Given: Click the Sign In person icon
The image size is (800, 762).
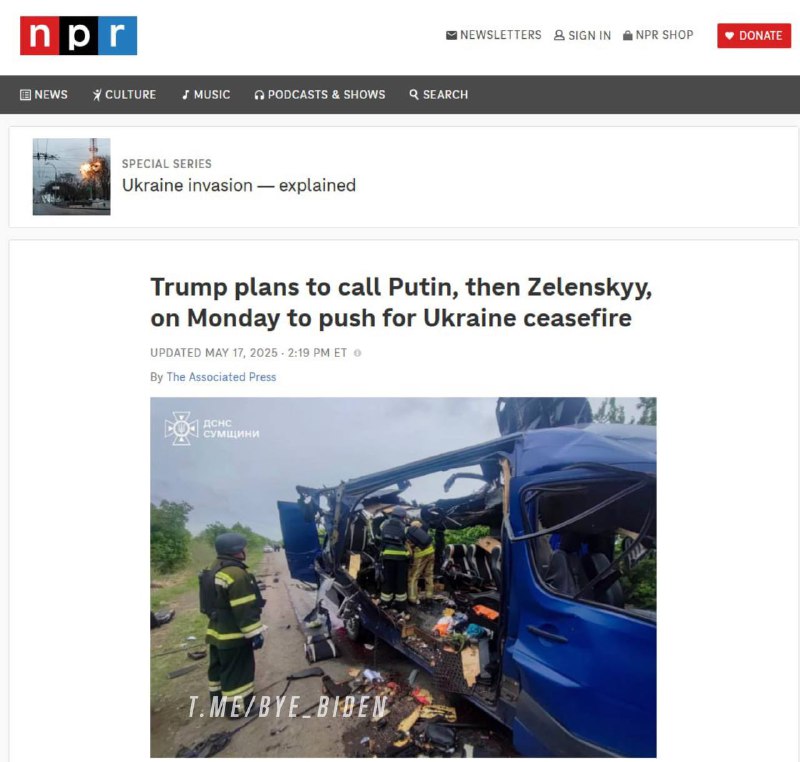Looking at the screenshot, I should tap(559, 35).
